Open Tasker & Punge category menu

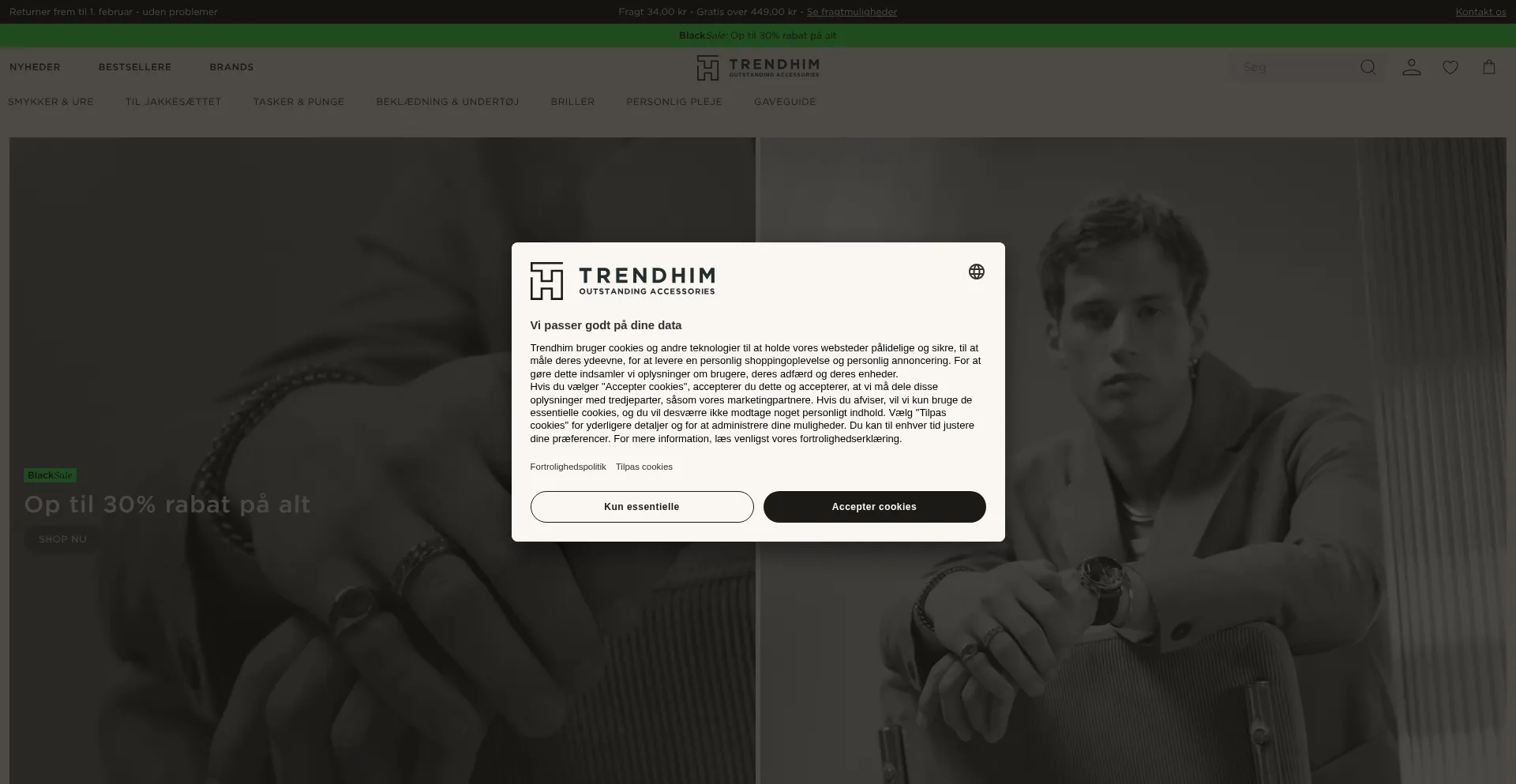pos(298,102)
